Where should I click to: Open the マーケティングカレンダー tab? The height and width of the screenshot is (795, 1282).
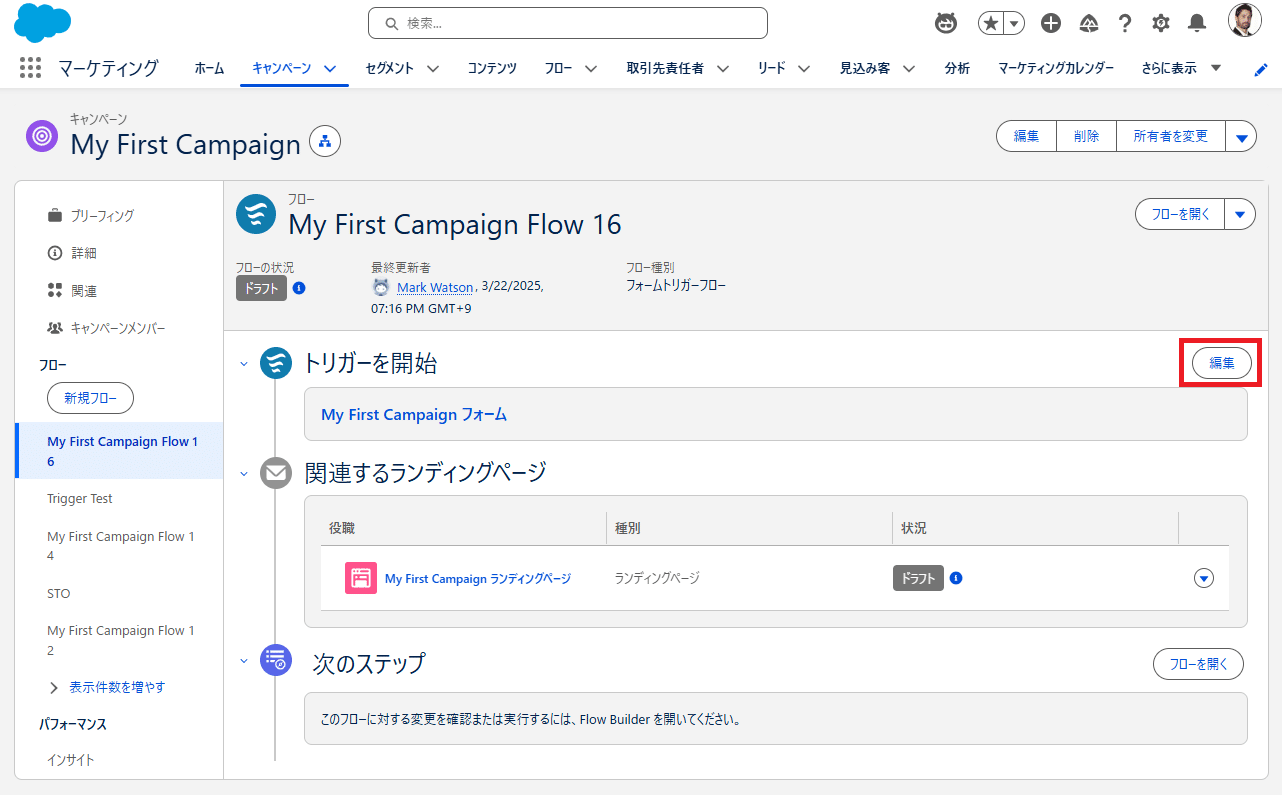pyautogui.click(x=1056, y=68)
